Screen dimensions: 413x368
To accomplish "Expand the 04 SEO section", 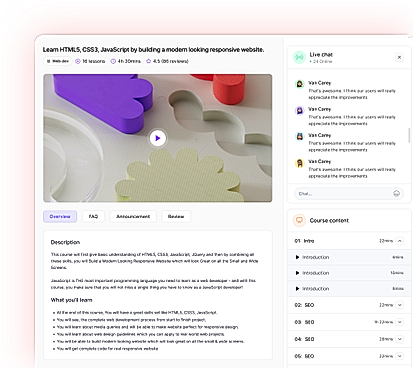I will [400, 339].
